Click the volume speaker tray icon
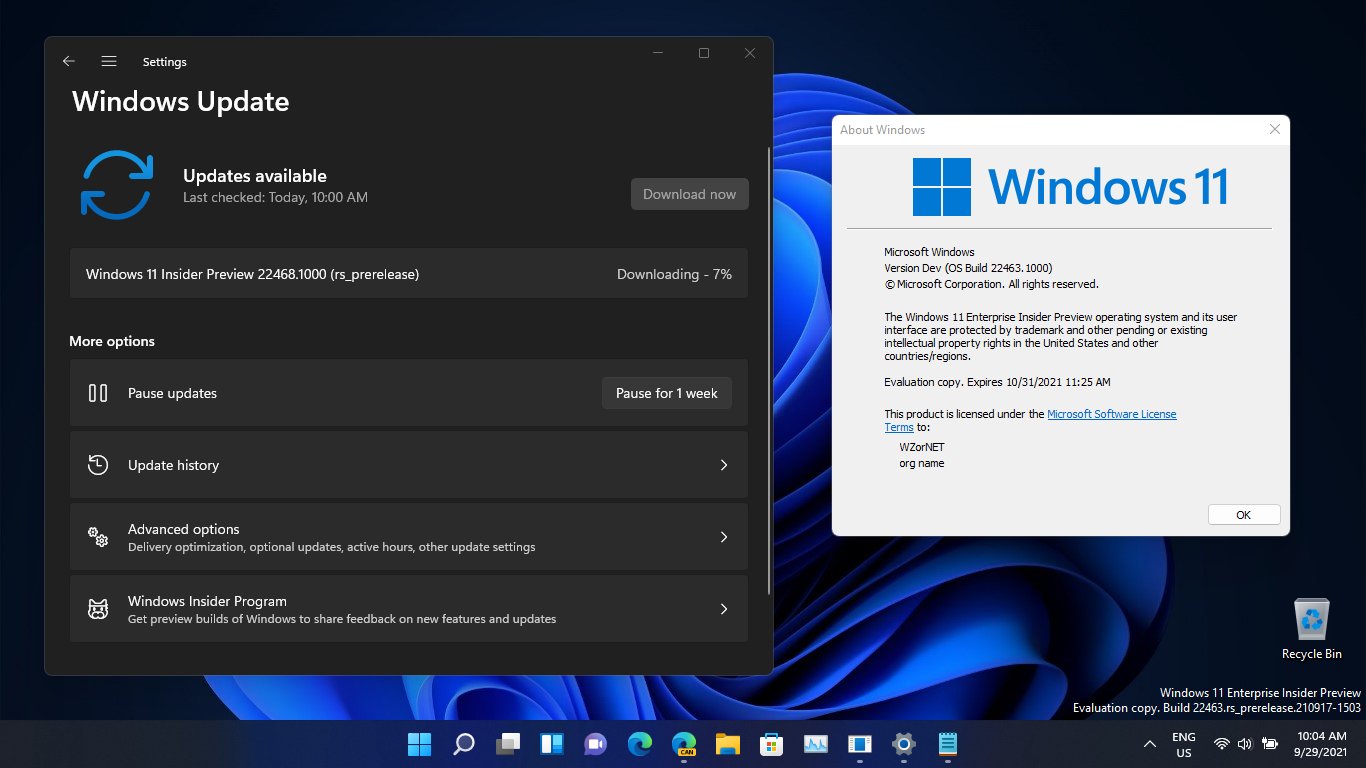The image size is (1366, 768). point(1245,744)
